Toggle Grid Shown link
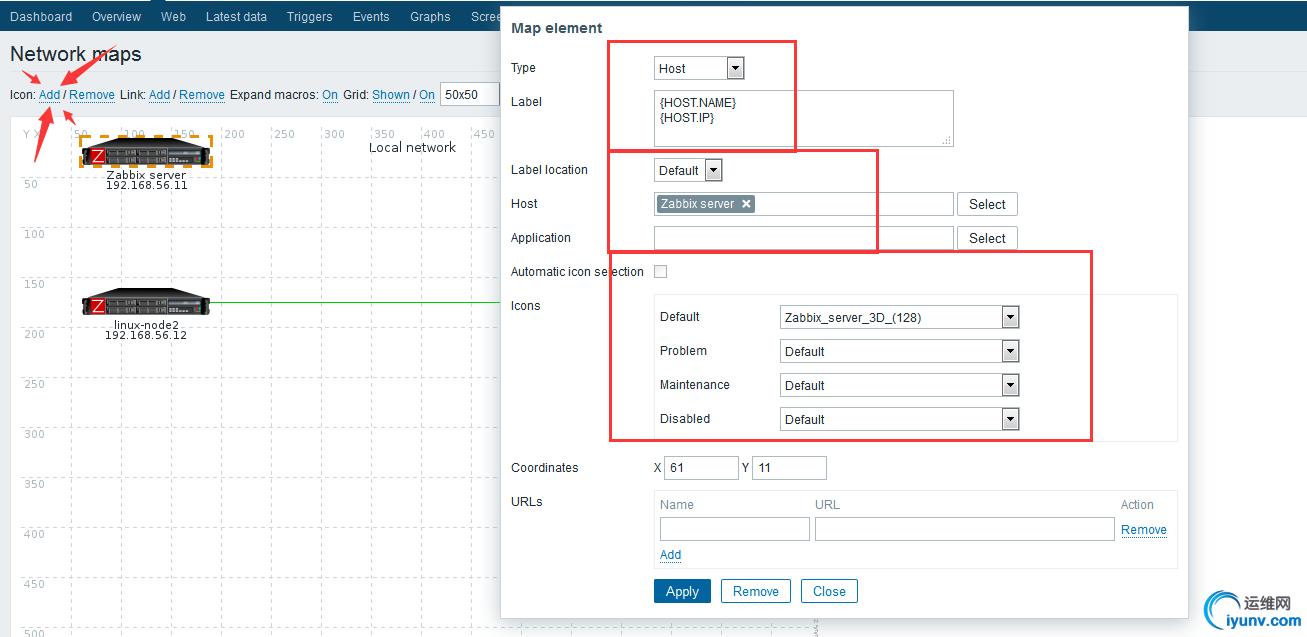 pos(391,95)
